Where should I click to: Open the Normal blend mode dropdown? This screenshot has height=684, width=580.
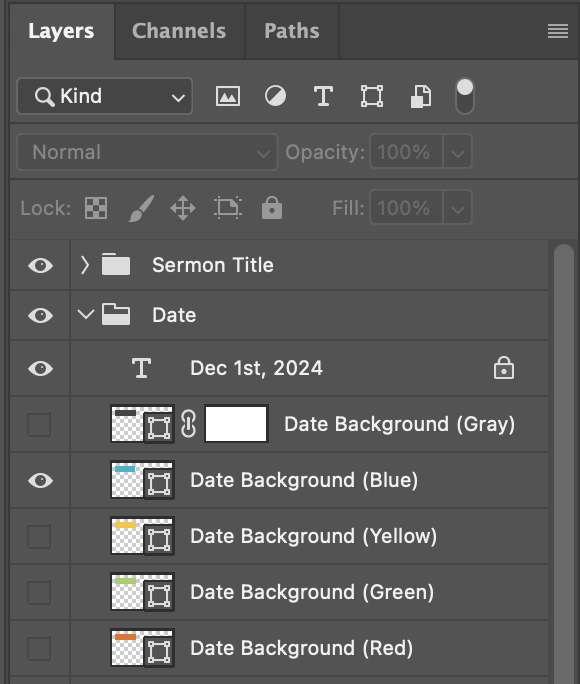click(147, 152)
